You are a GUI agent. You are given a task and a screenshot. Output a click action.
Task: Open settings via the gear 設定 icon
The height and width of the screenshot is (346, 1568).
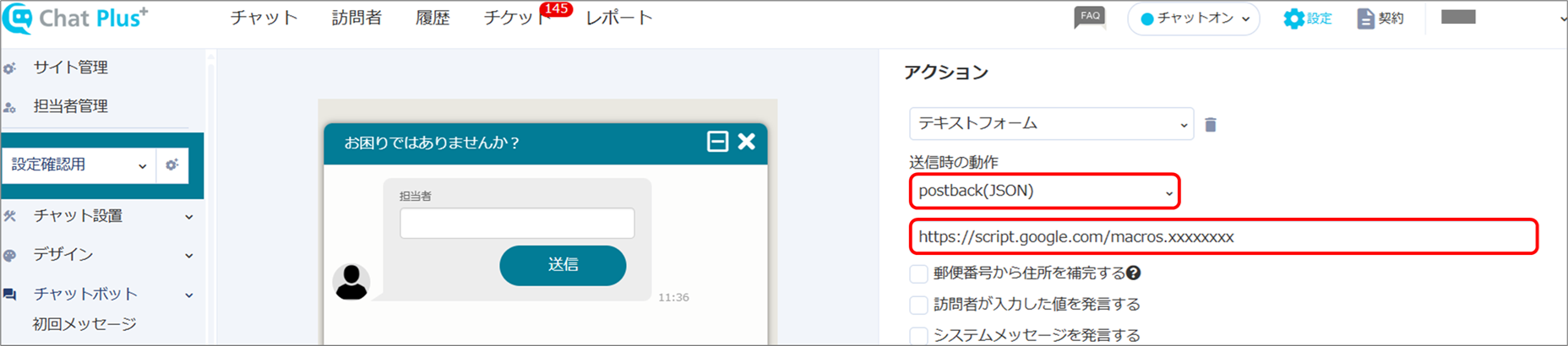point(1306,19)
